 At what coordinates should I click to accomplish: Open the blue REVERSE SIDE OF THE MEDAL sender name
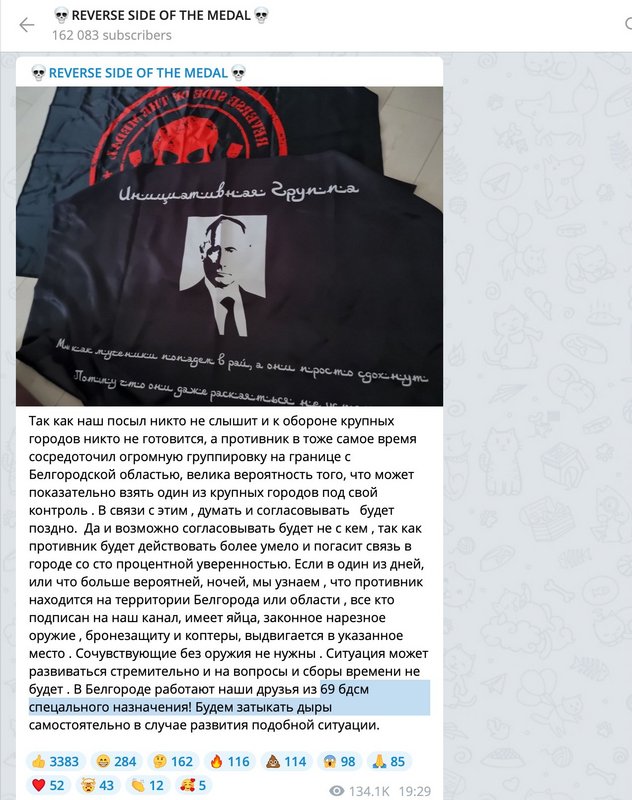pos(138,73)
